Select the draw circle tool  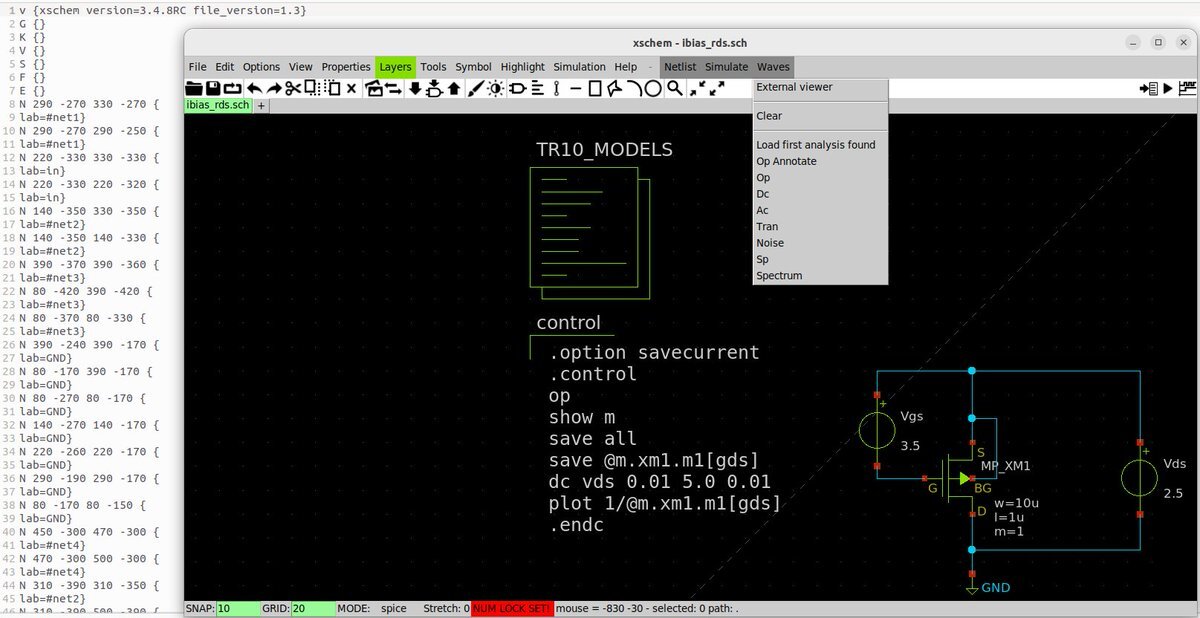coord(652,88)
